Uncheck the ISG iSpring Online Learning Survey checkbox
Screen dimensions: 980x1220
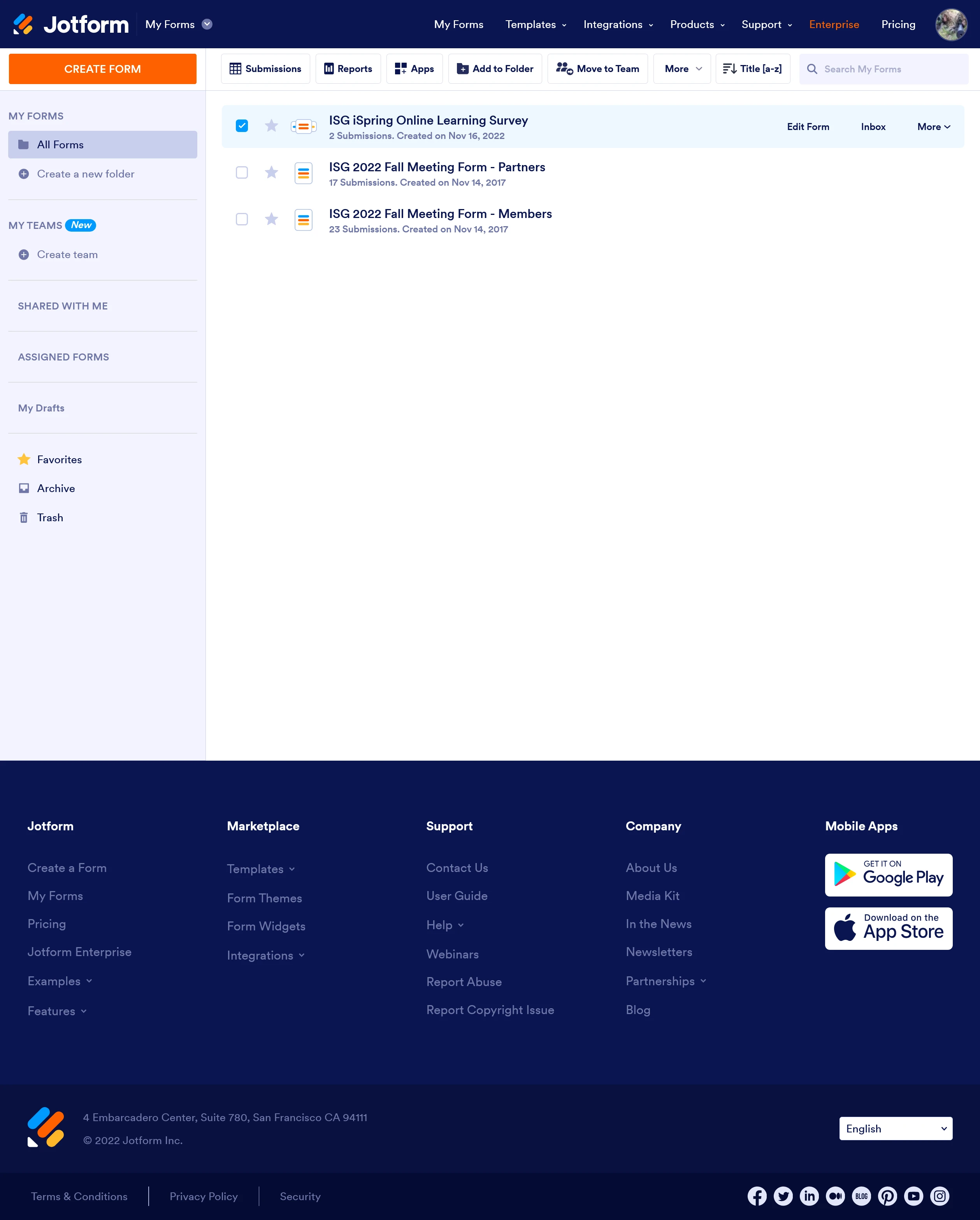pos(242,126)
